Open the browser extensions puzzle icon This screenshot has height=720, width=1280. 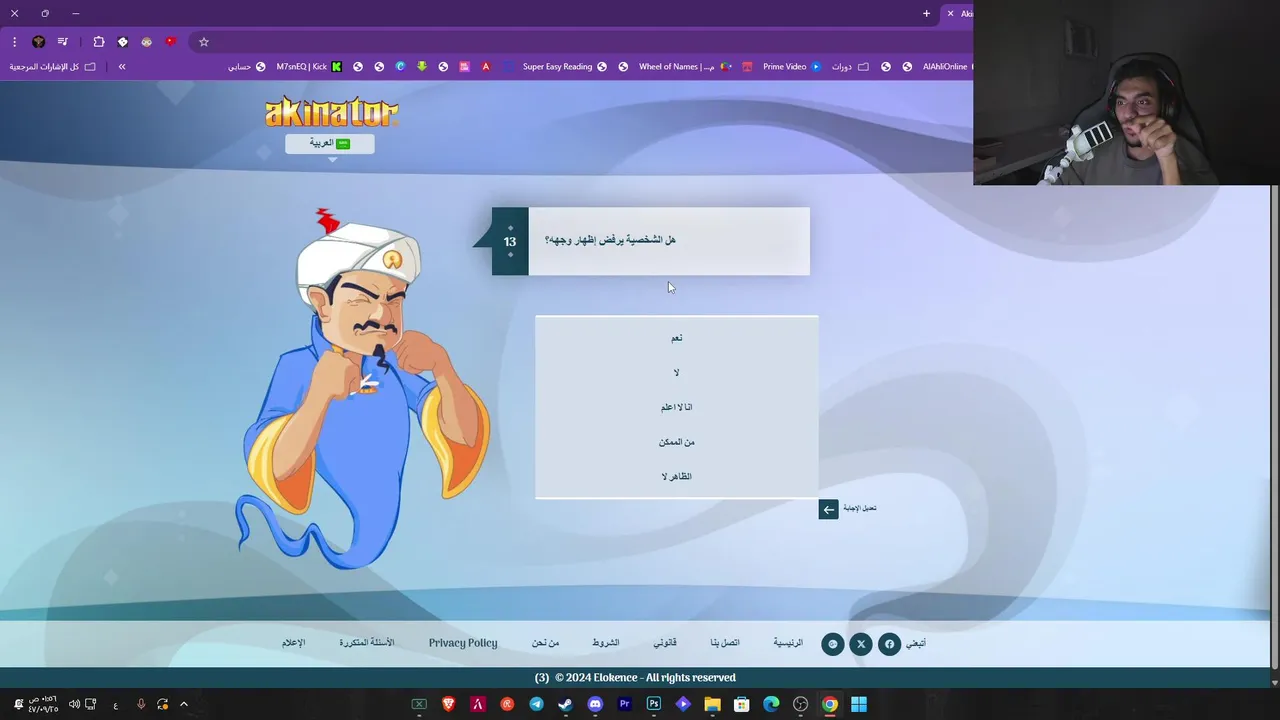point(98,42)
